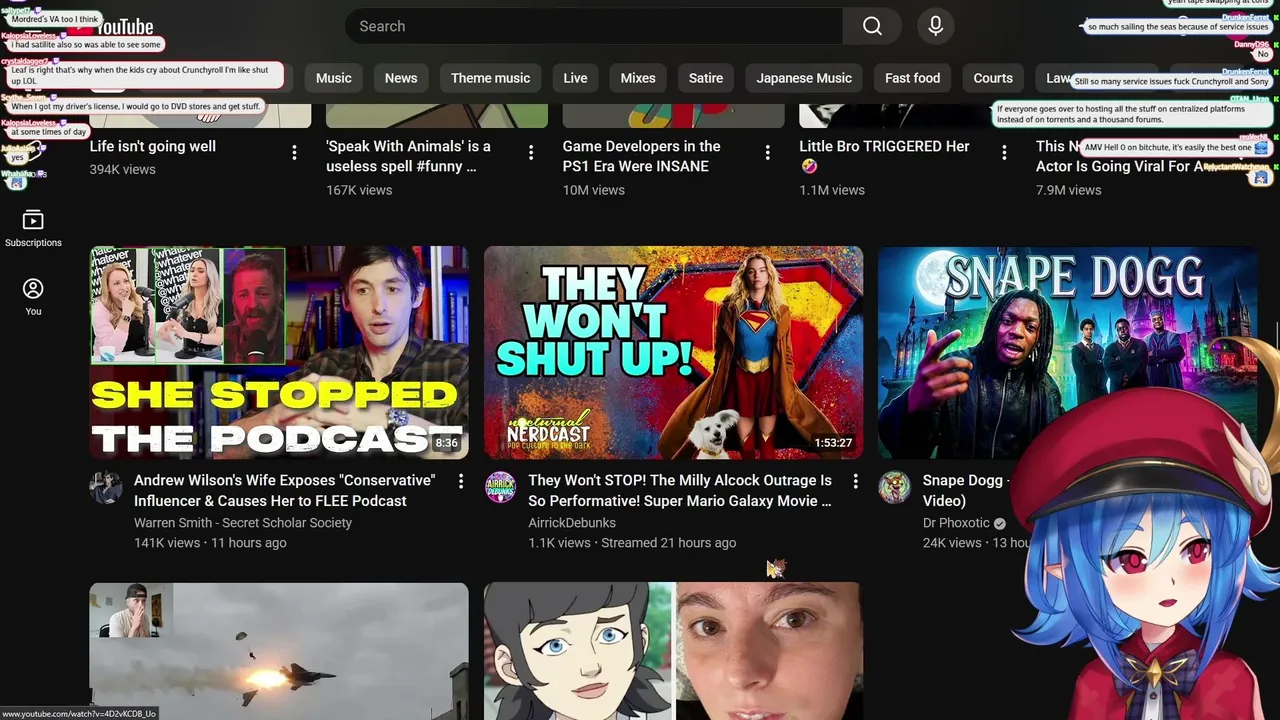Select the Courts filter chip
The height and width of the screenshot is (720, 1280).
993,78
